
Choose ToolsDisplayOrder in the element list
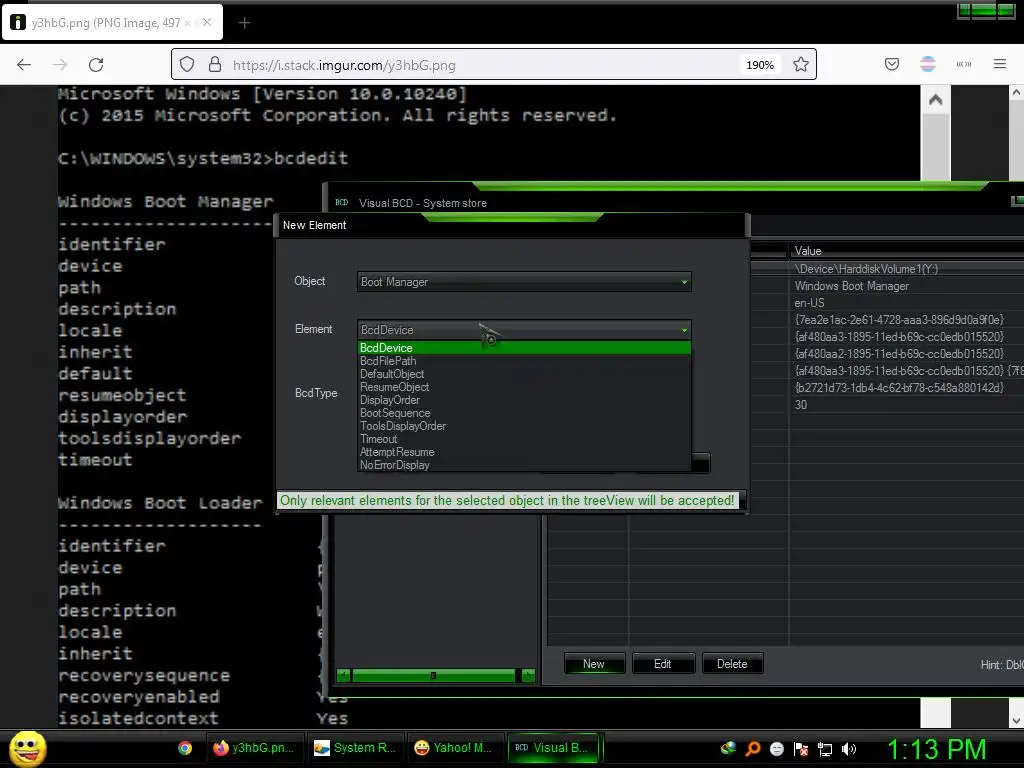coord(524,426)
